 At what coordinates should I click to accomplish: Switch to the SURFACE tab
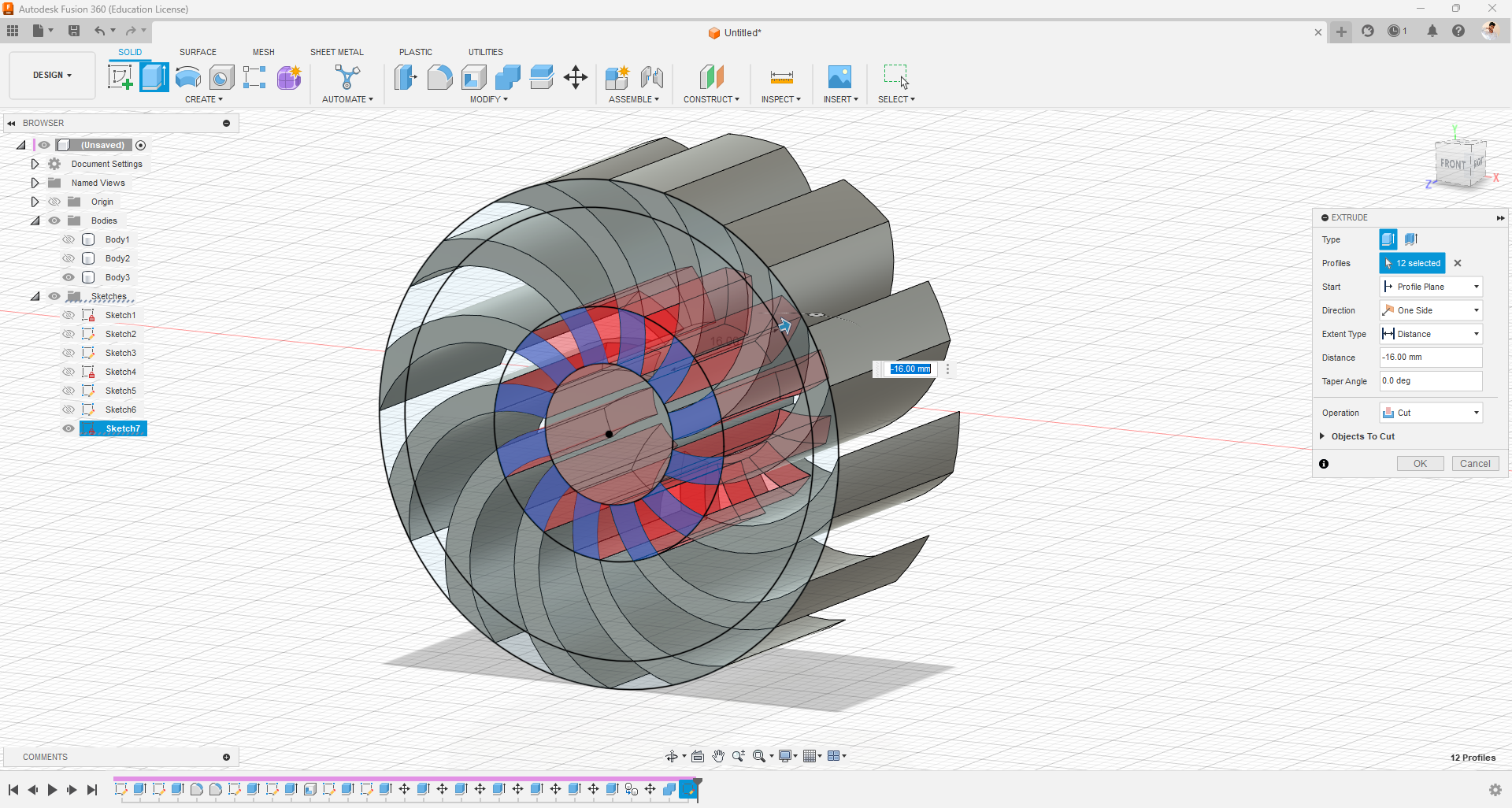[198, 52]
